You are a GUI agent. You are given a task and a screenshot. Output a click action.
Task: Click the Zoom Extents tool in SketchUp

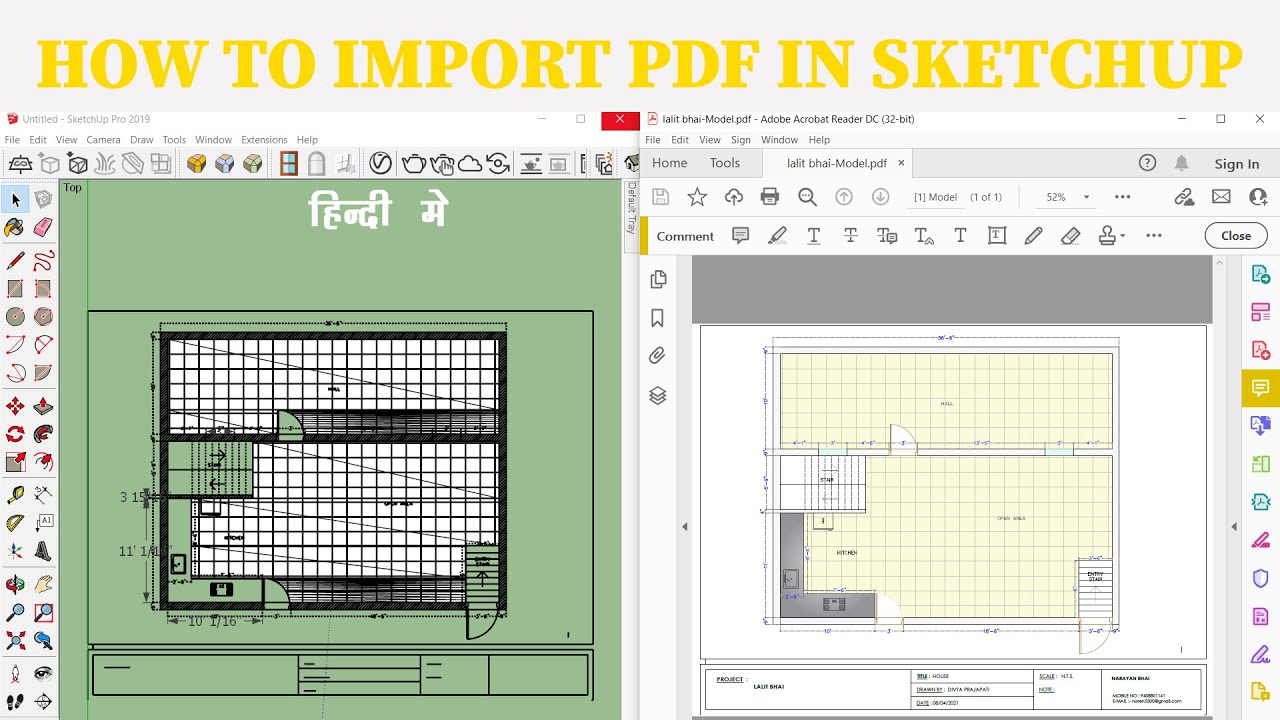click(x=15, y=641)
